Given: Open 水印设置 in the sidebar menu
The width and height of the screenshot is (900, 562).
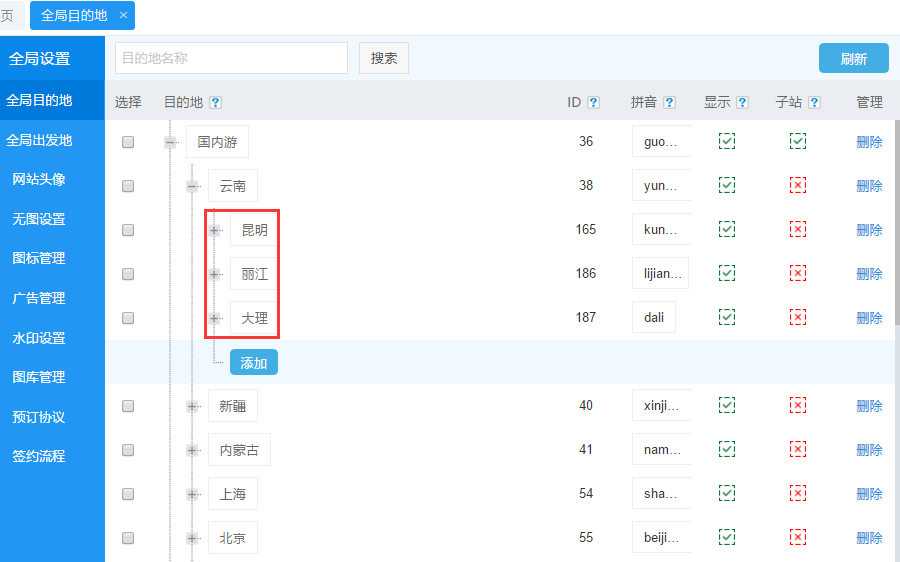Looking at the screenshot, I should click(39, 338).
